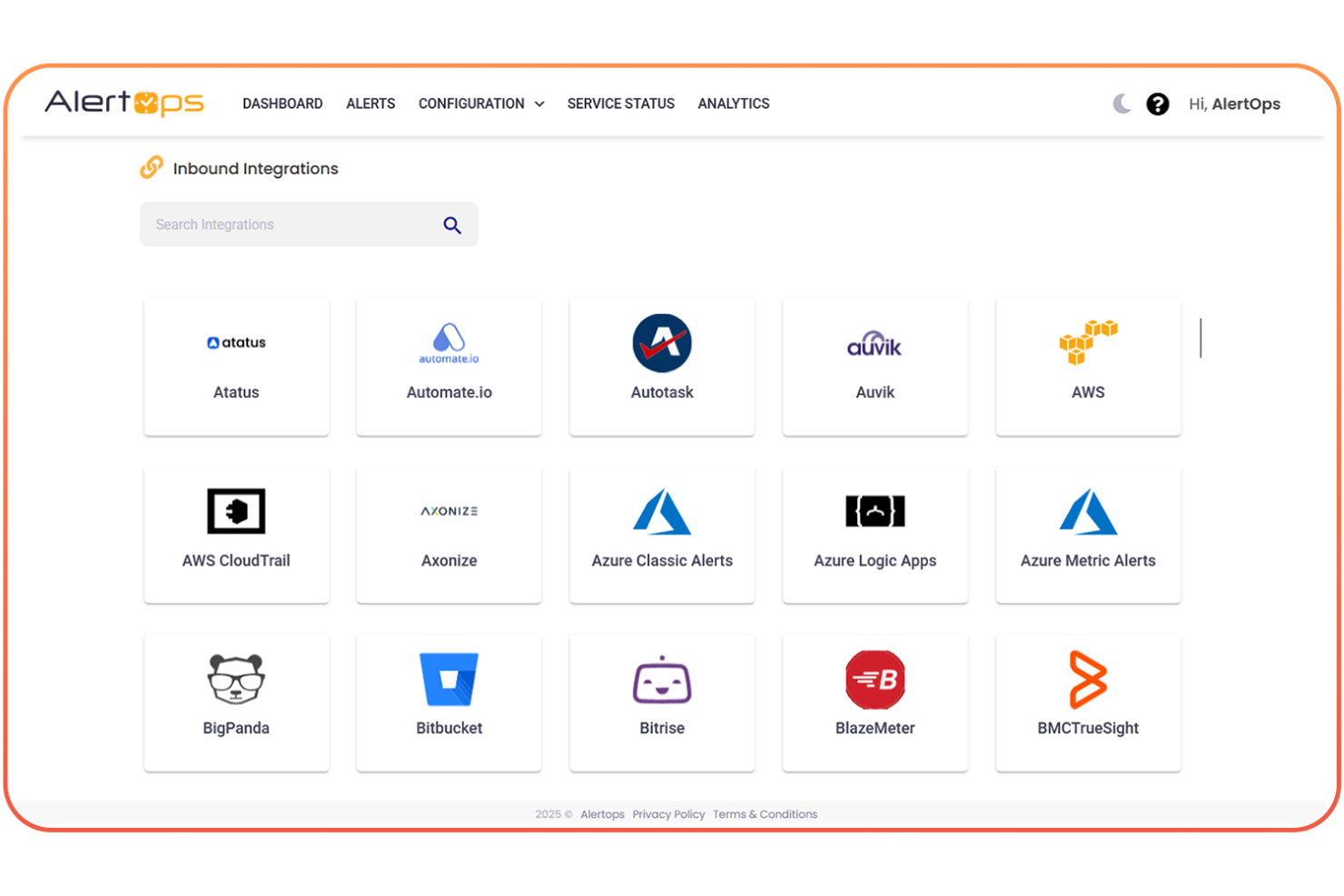This screenshot has width=1344, height=896.
Task: Open the Auvik integration
Action: (x=875, y=366)
